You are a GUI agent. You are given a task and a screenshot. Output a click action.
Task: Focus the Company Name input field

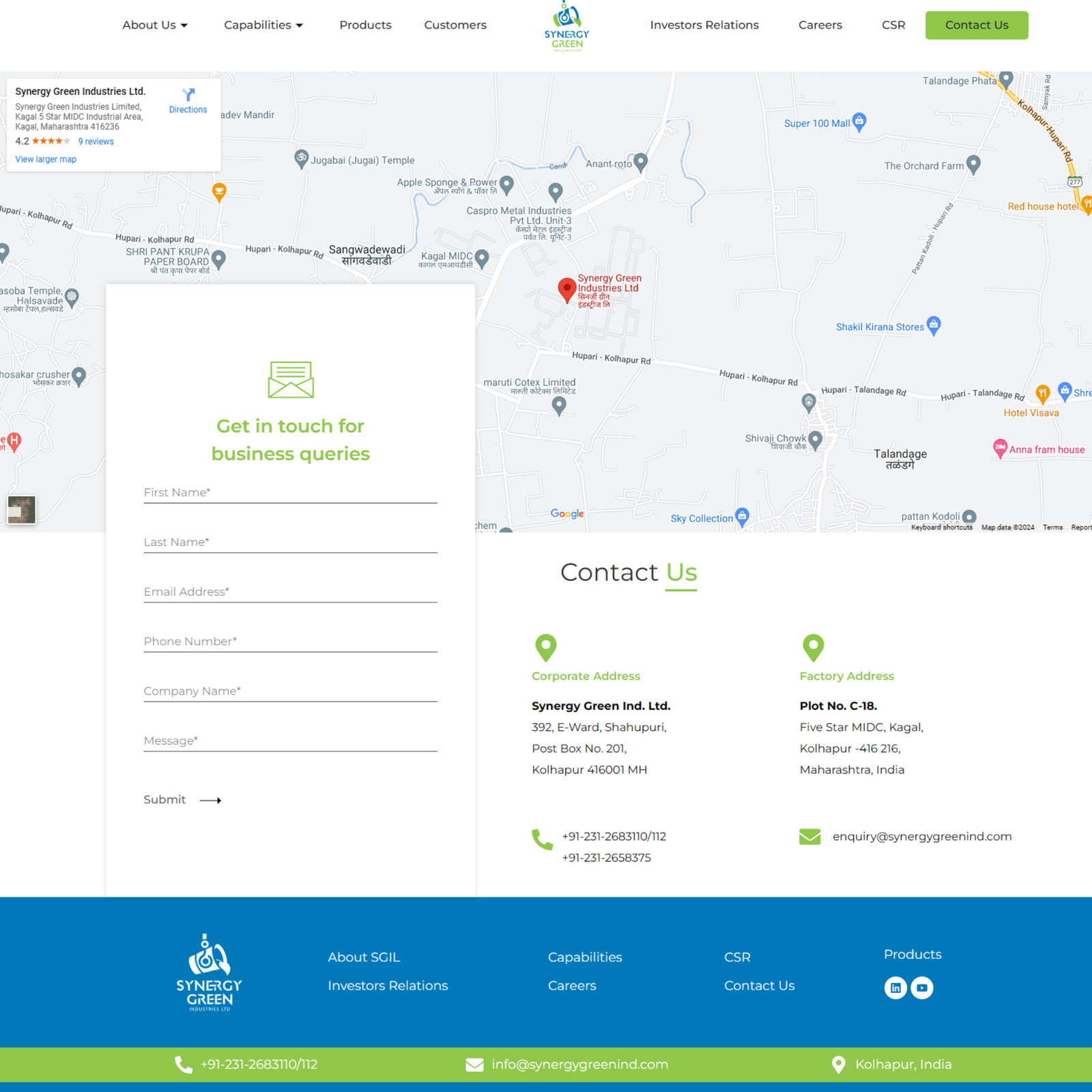point(290,691)
